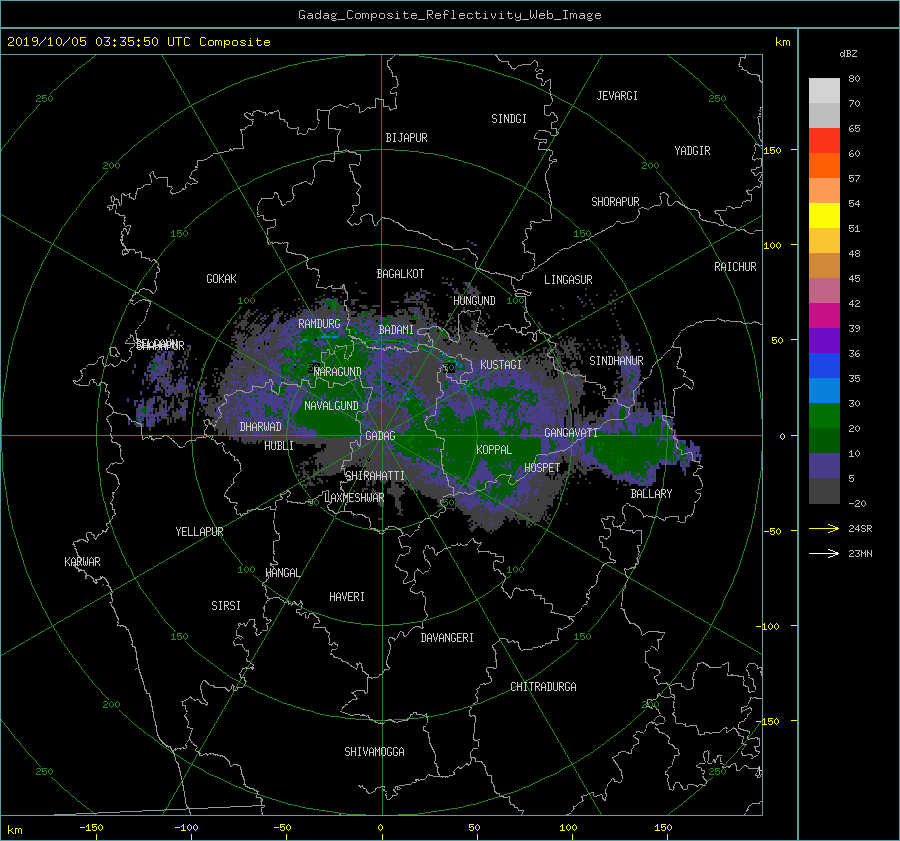Click the HOSPET city label
This screenshot has height=841, width=900.
[542, 468]
